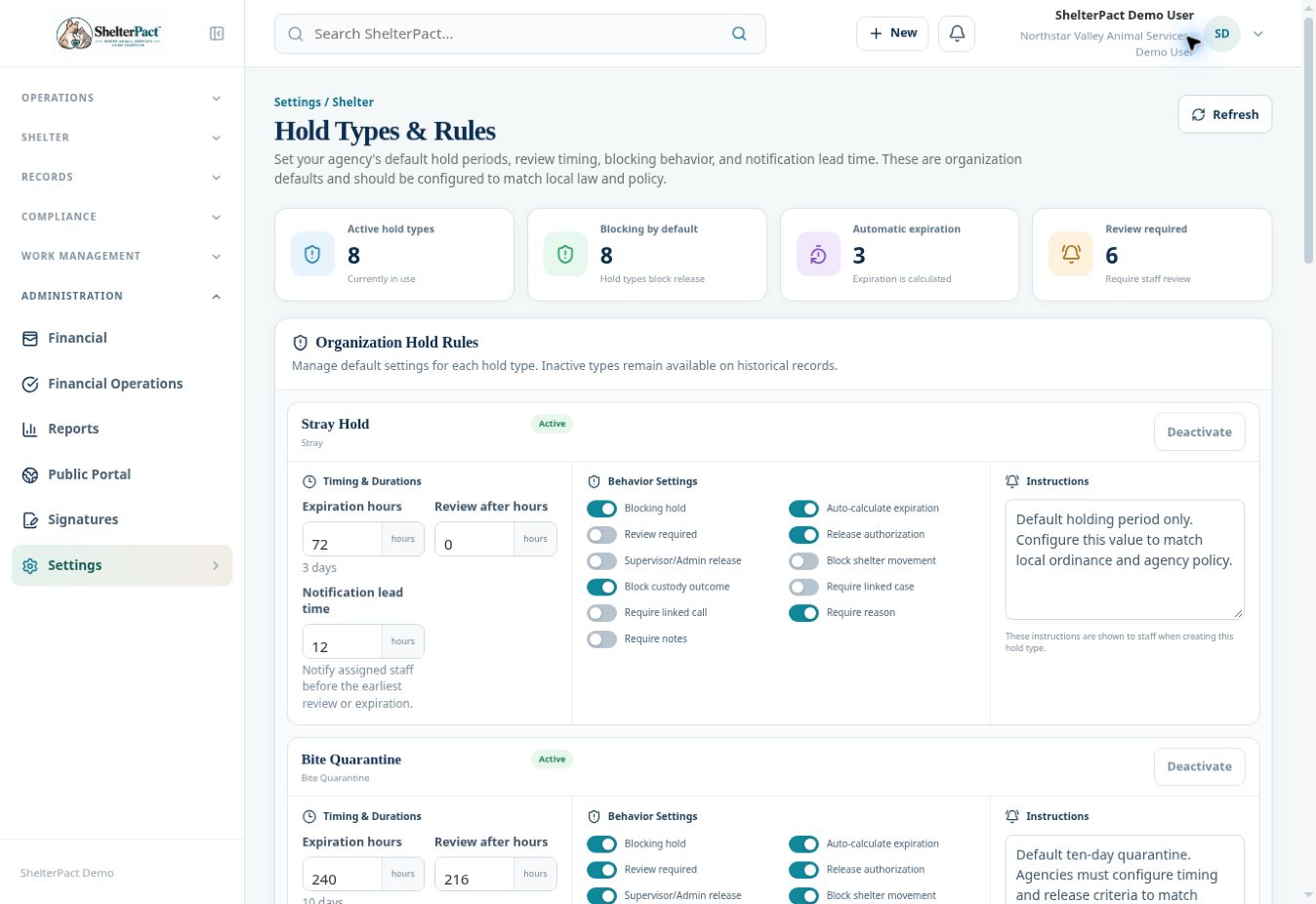Click Bite Quarantine Behavior Settings shield icon

594,816
